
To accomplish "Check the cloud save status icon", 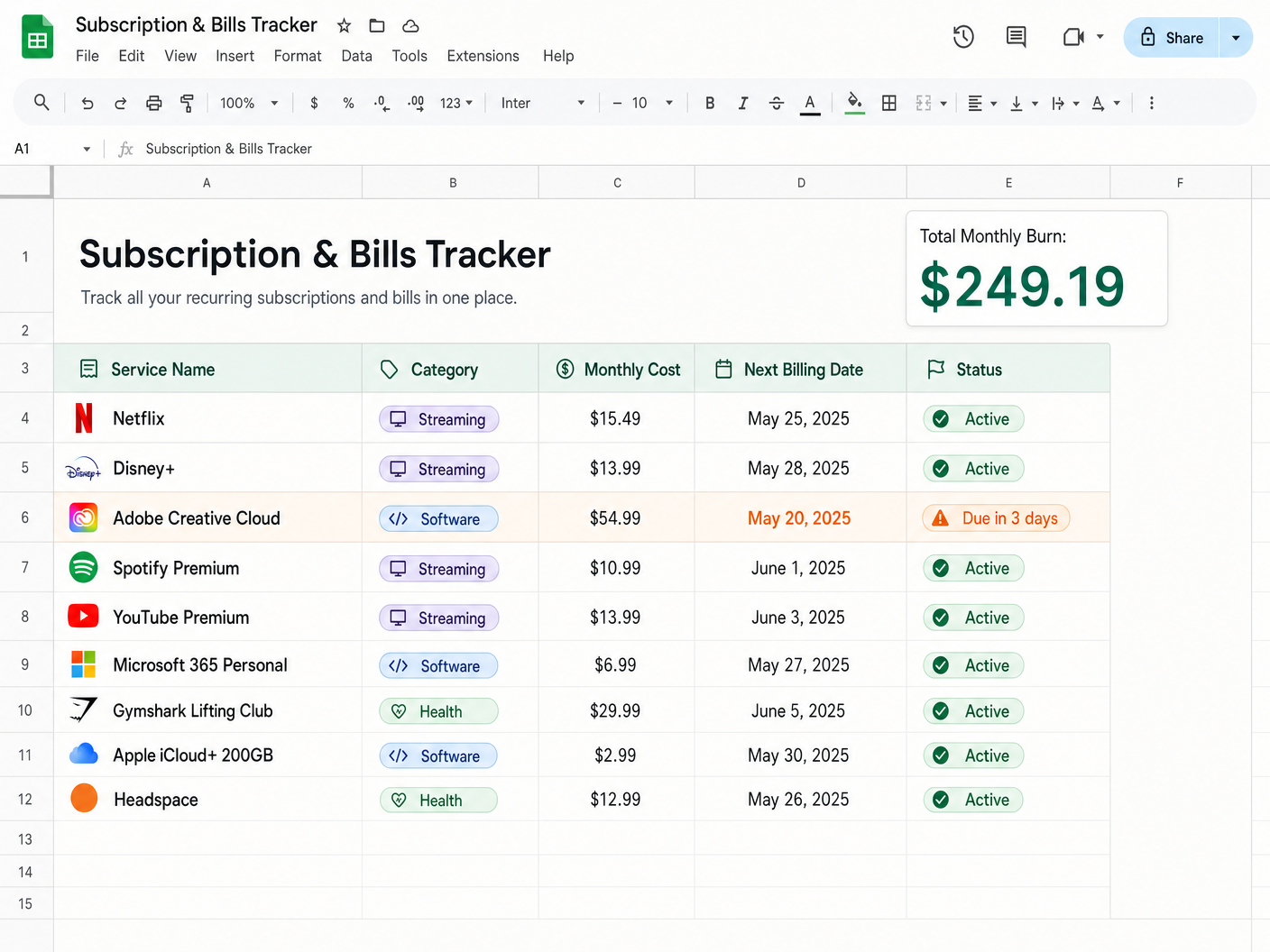I will [410, 26].
